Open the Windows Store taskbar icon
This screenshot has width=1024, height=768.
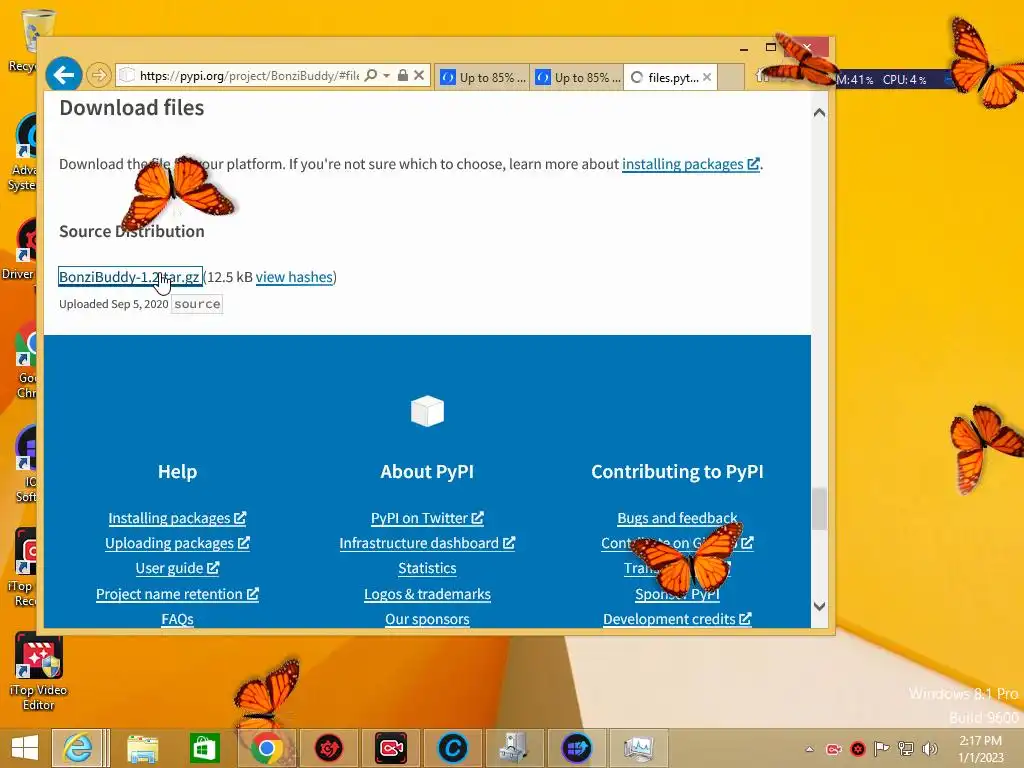(203, 748)
